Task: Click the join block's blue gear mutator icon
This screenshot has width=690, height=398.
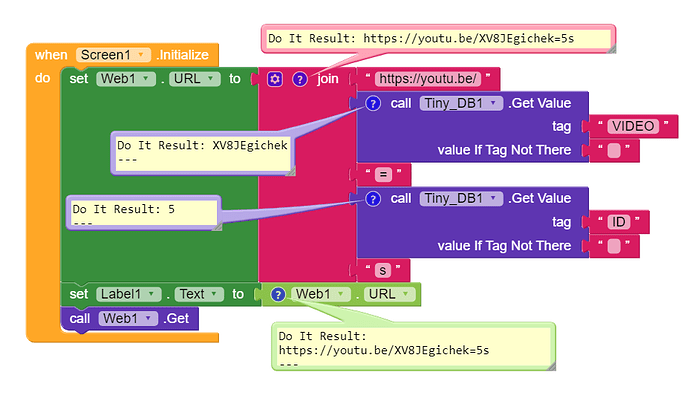Action: (x=275, y=79)
